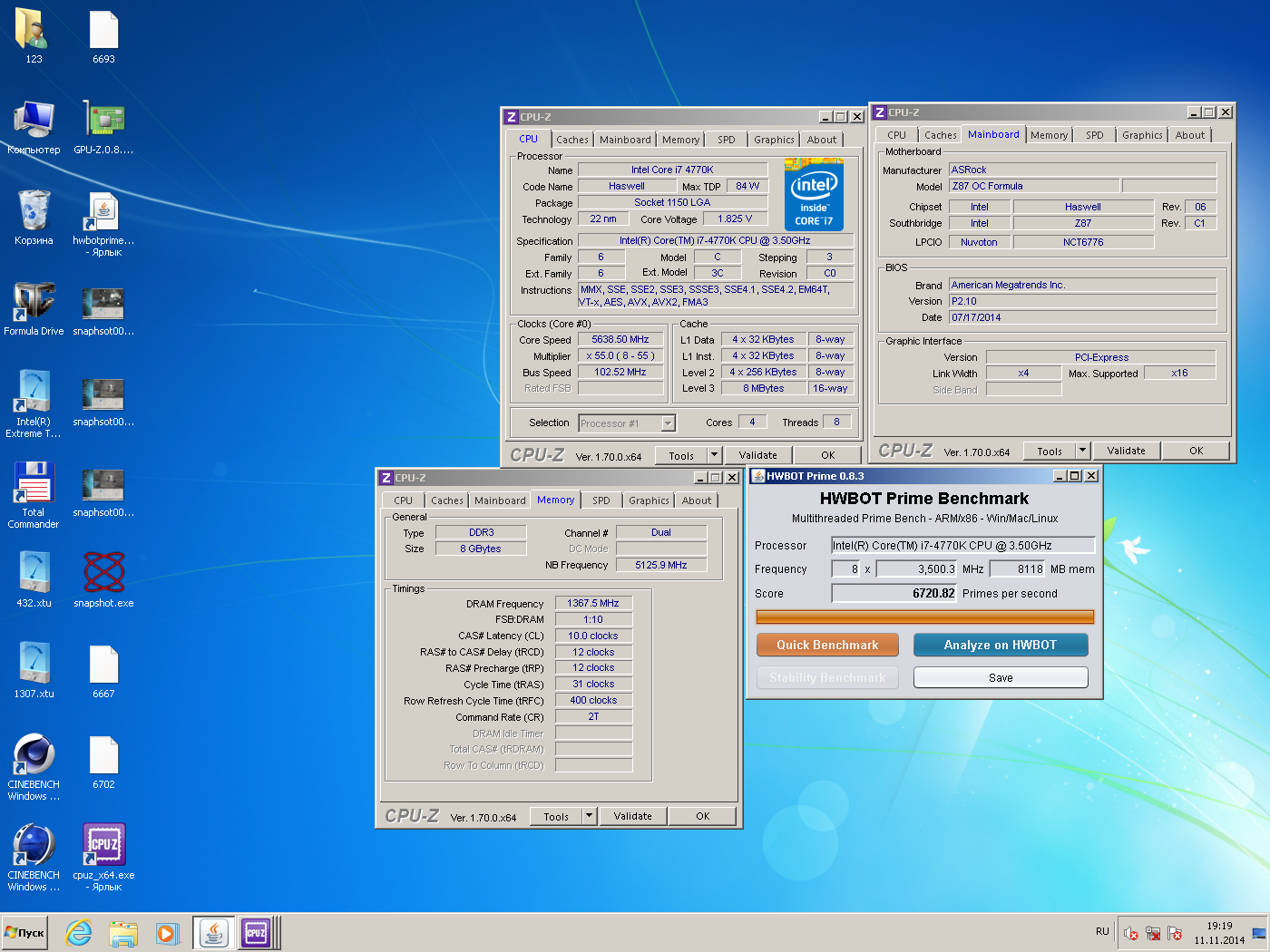Image resolution: width=1270 pixels, height=952 pixels.
Task: Open the Tools dropdown arrow in CPU-Z Memory window
Action: coord(589,816)
